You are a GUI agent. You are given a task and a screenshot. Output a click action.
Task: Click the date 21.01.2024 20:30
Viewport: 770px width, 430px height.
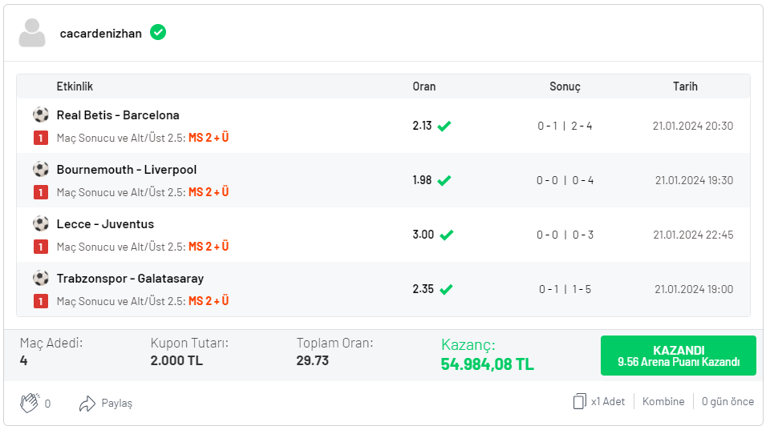[x=693, y=126]
